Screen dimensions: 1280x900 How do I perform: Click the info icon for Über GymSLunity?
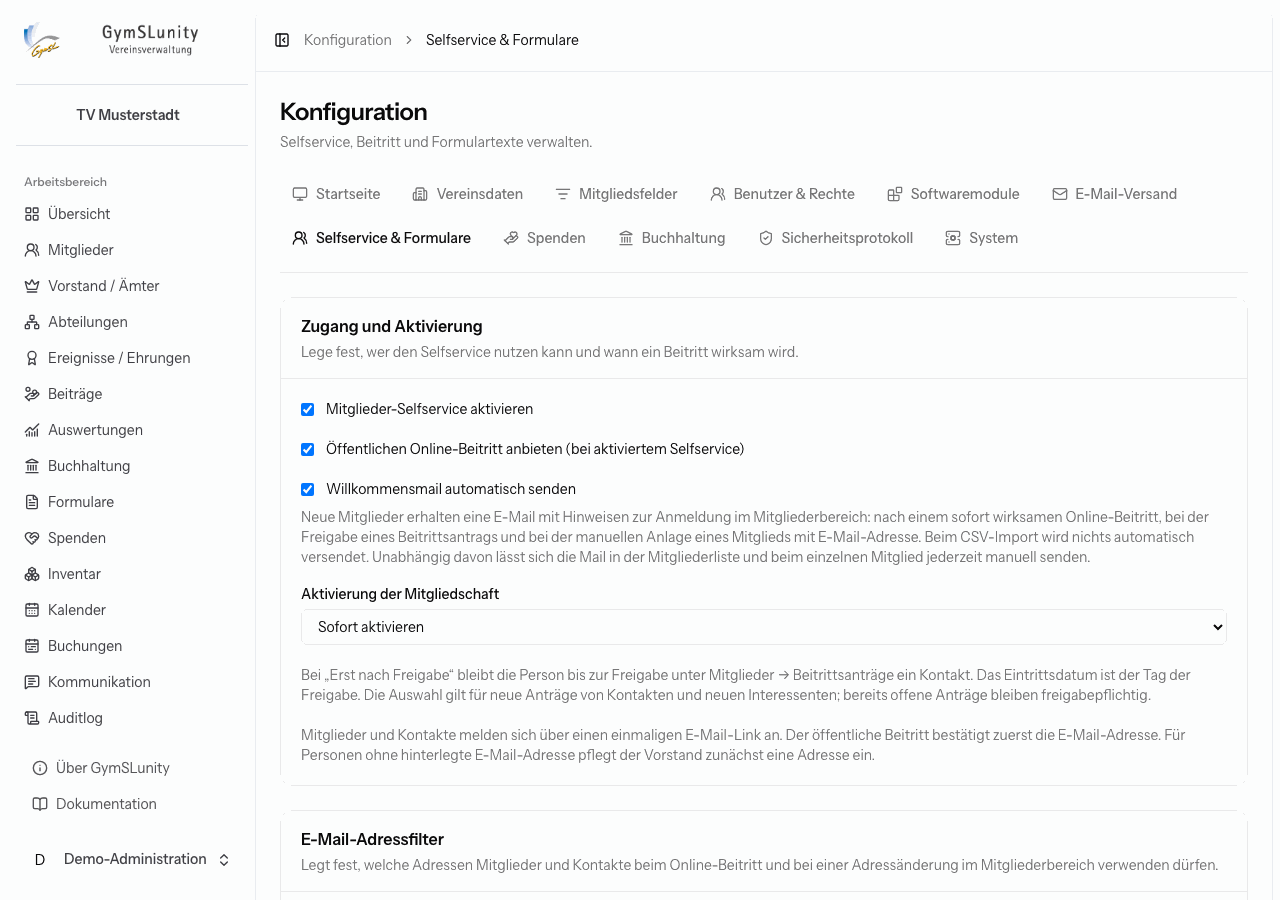[x=40, y=768]
